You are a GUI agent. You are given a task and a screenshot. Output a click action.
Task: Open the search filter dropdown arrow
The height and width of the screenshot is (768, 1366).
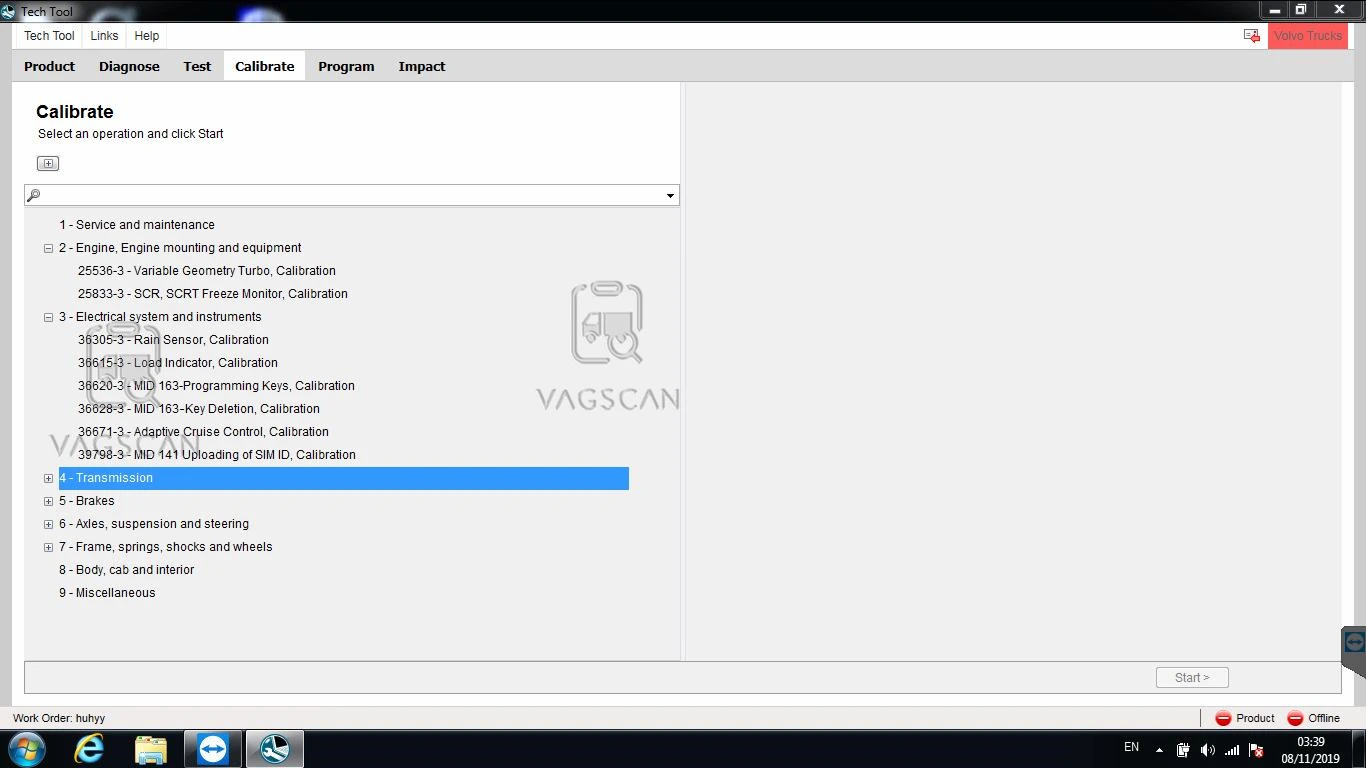(670, 195)
